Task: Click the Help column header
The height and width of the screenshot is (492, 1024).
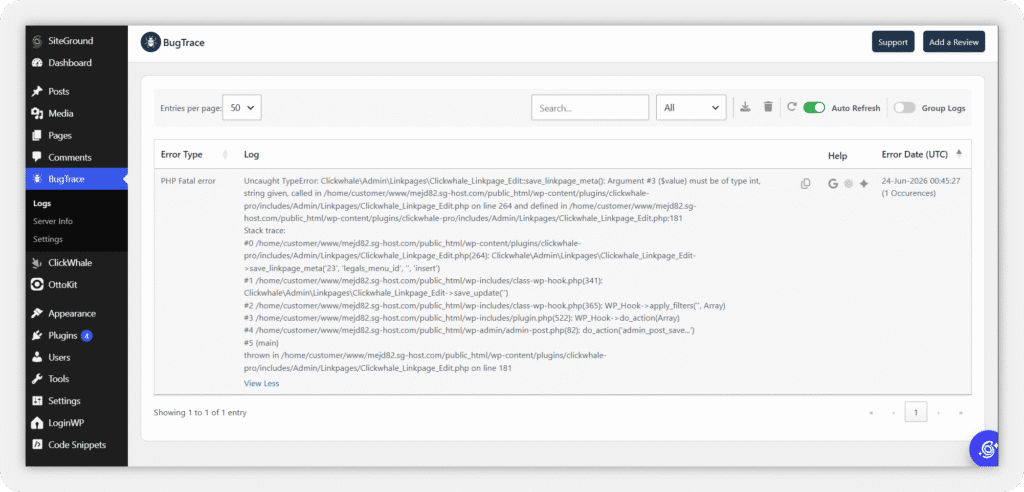Action: [837, 156]
